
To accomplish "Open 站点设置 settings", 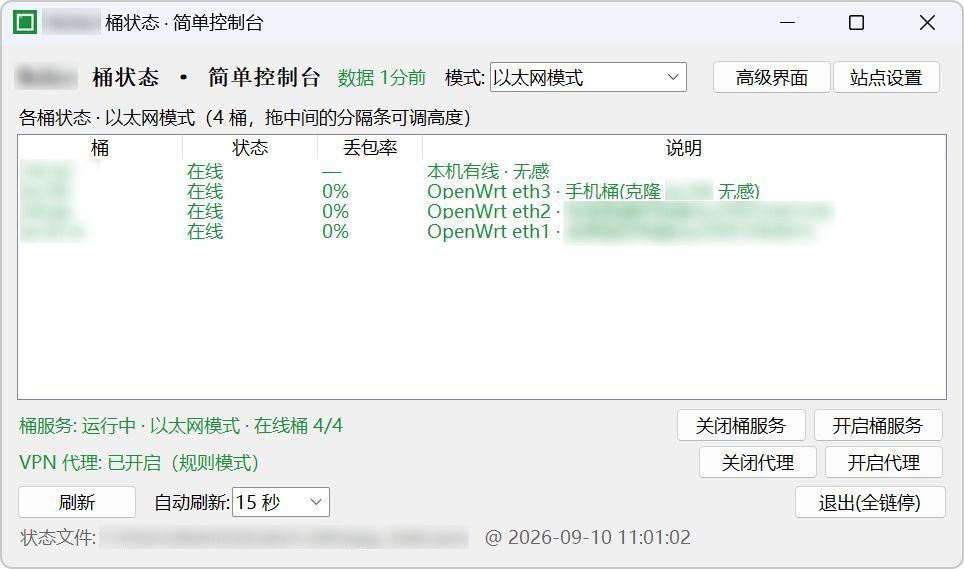I will click(886, 77).
